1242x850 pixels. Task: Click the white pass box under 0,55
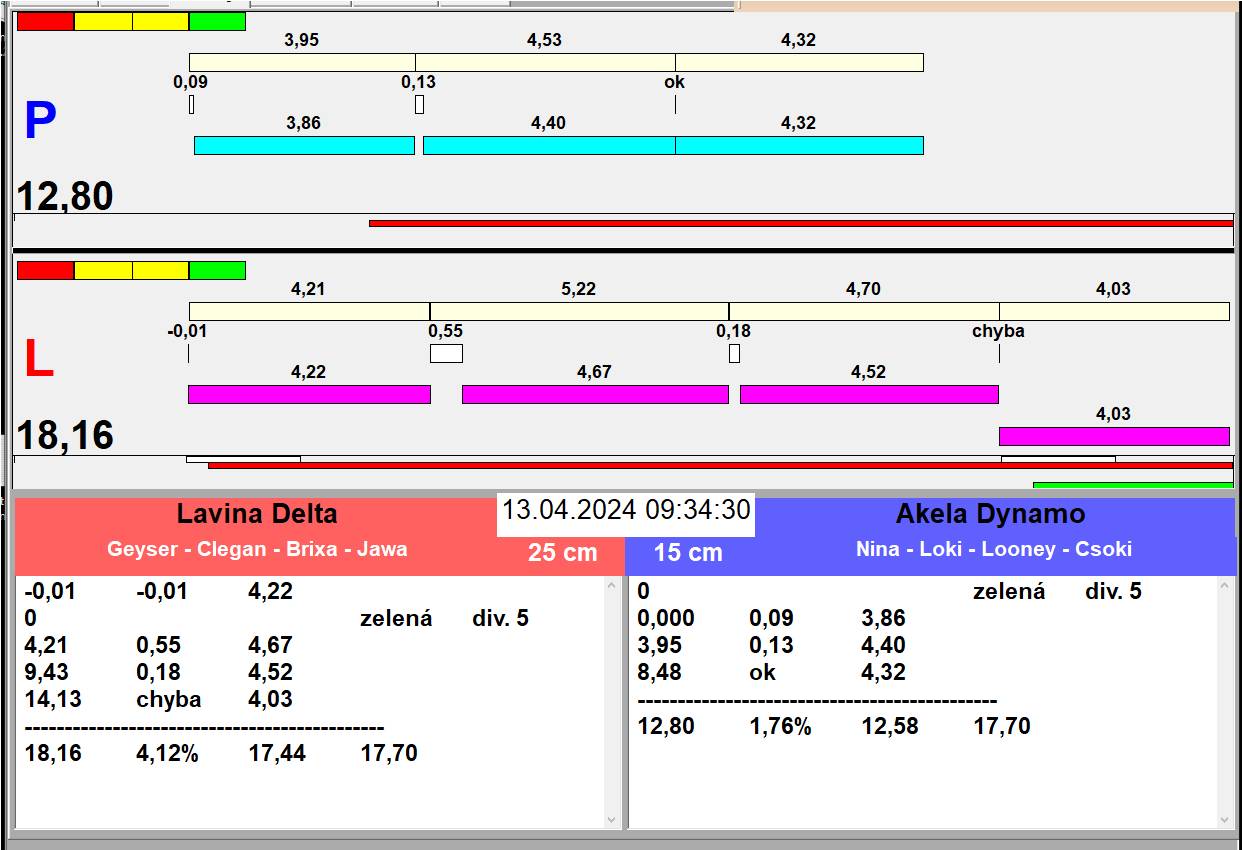(x=446, y=353)
